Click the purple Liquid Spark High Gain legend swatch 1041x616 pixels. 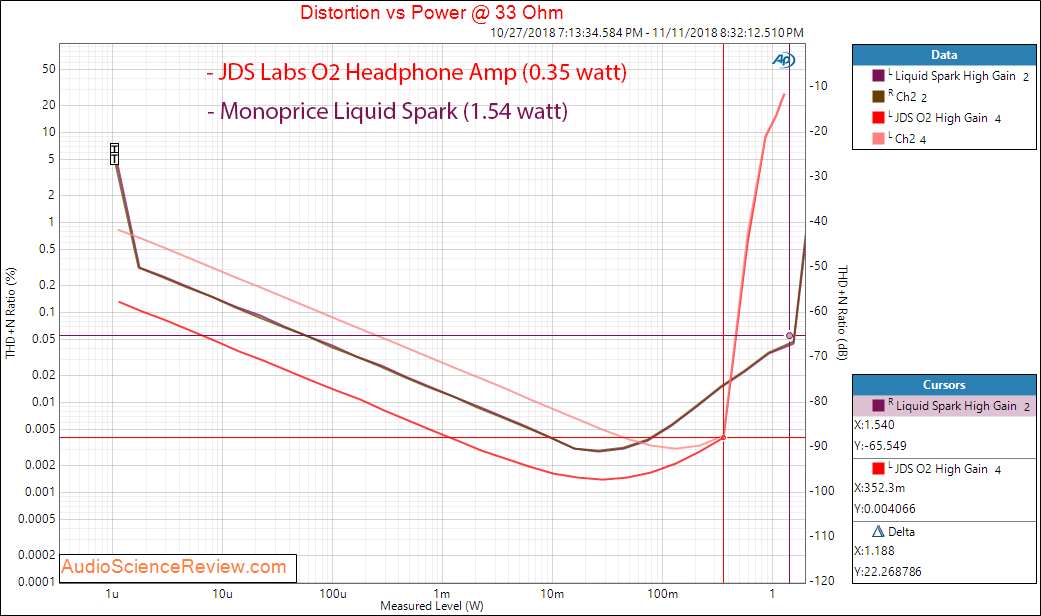[878, 76]
